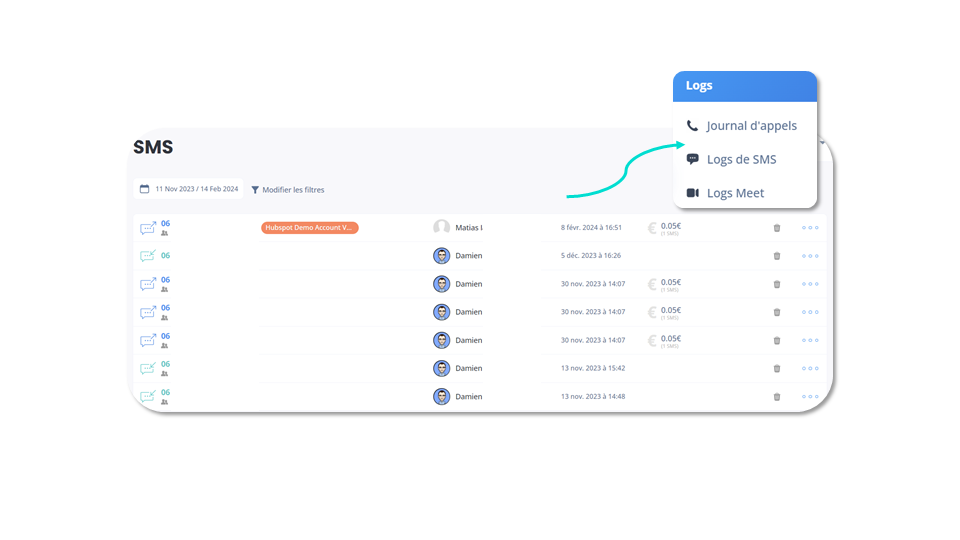Click the date 13 nov. 2023 à 15:42
Viewport: 960px width, 540px height.
(593, 369)
